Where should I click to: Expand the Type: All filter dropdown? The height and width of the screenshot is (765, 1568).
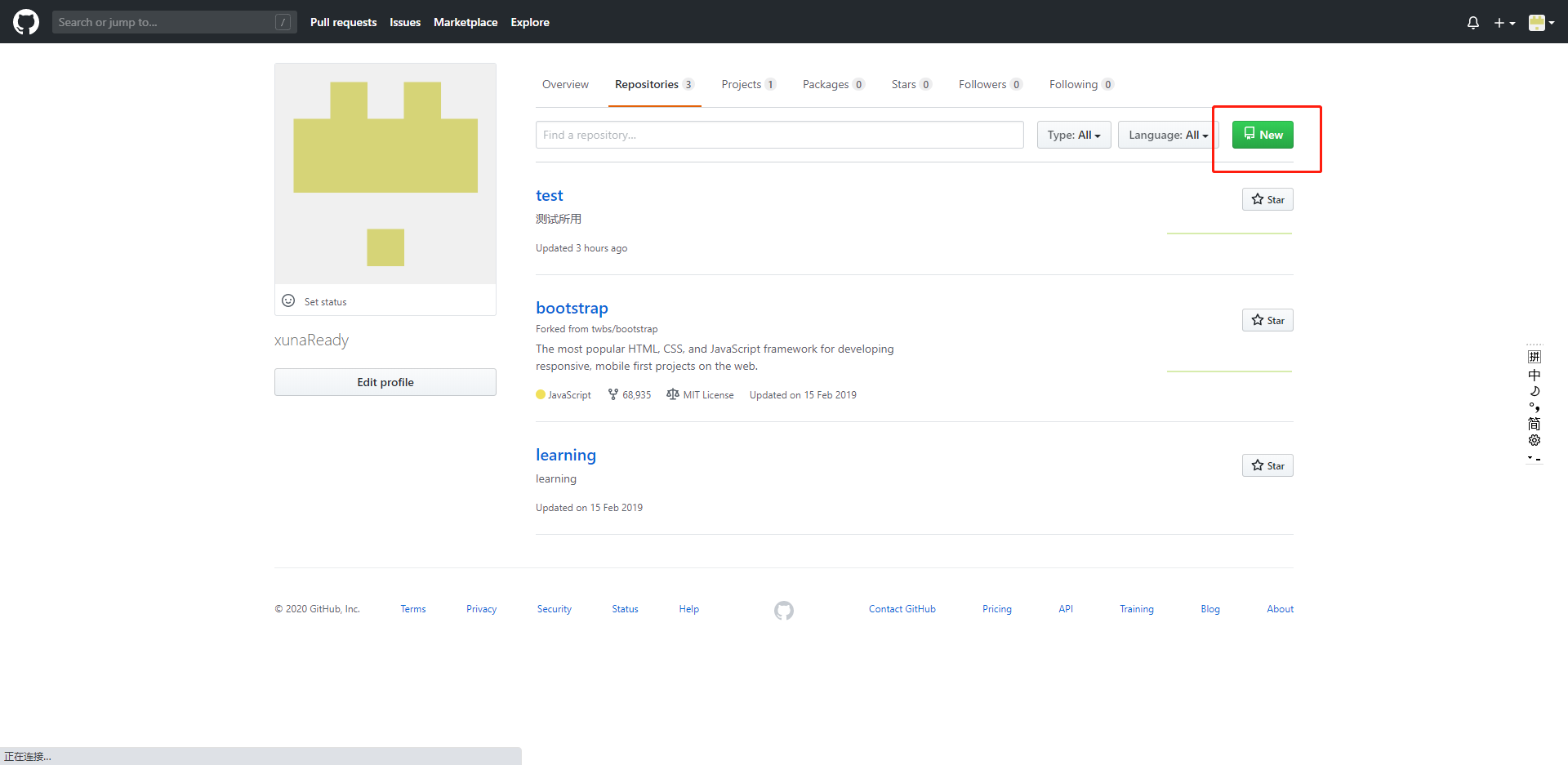pyautogui.click(x=1074, y=135)
